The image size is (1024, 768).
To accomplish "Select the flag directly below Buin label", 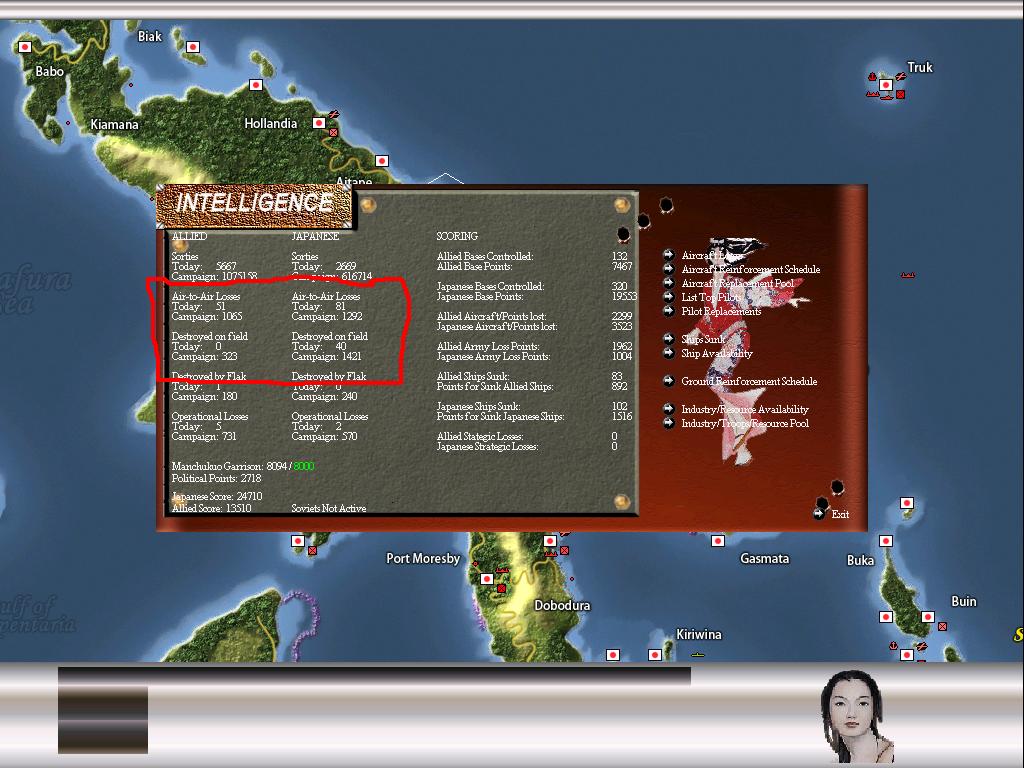I will point(927,616).
